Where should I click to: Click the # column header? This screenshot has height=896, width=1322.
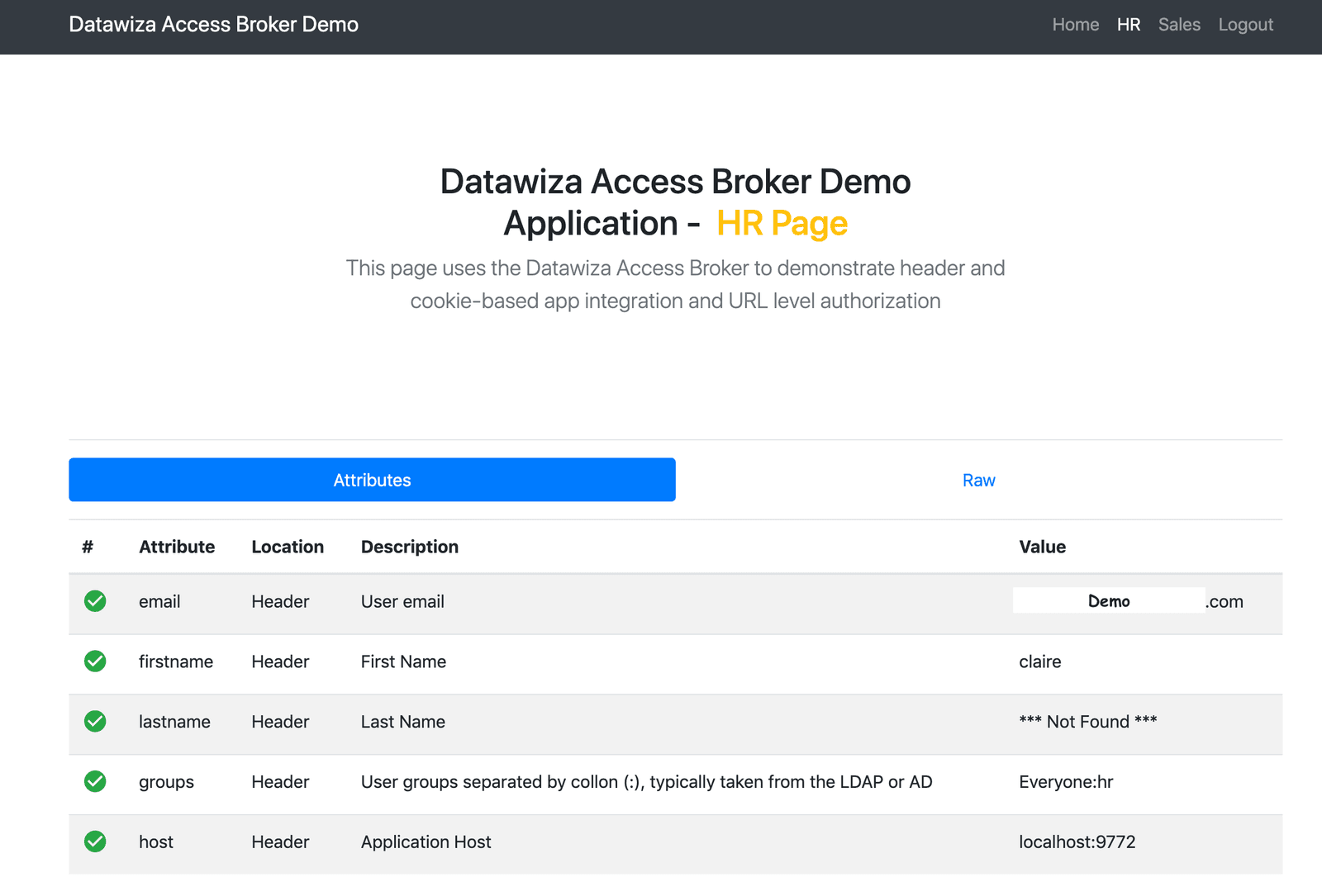pyautogui.click(x=88, y=547)
